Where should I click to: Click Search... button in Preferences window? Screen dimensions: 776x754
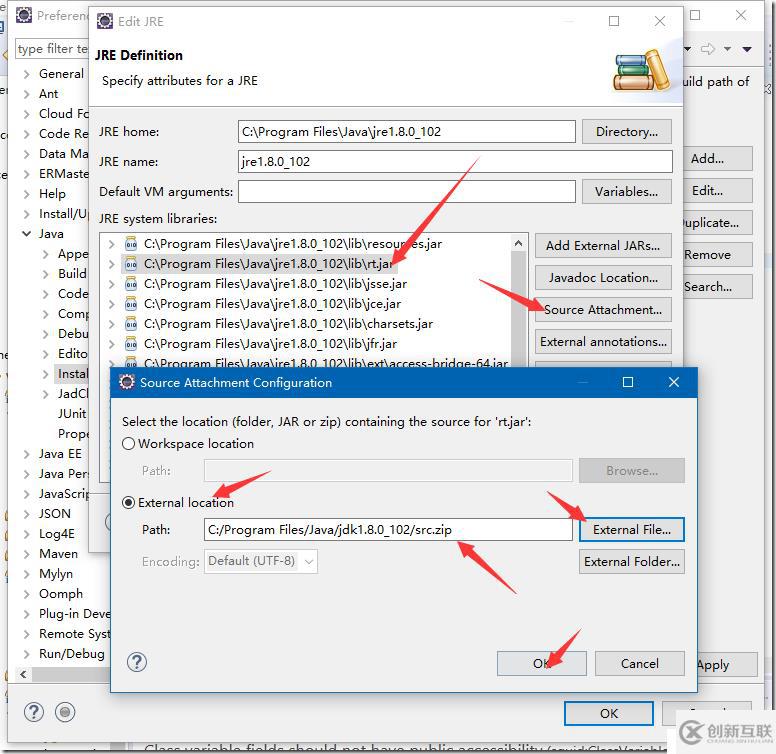pyautogui.click(x=718, y=287)
